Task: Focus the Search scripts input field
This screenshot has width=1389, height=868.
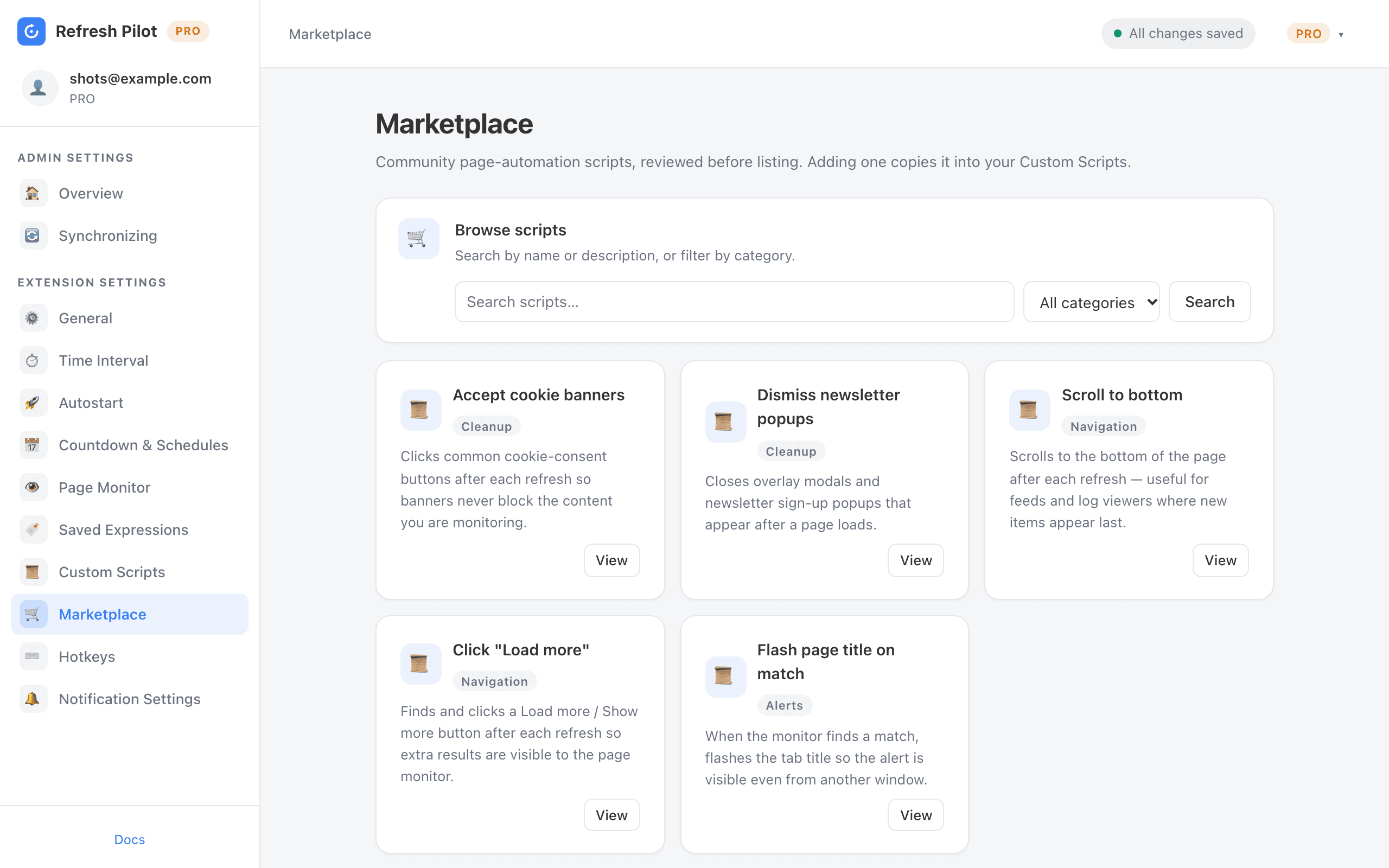Action: 734,302
